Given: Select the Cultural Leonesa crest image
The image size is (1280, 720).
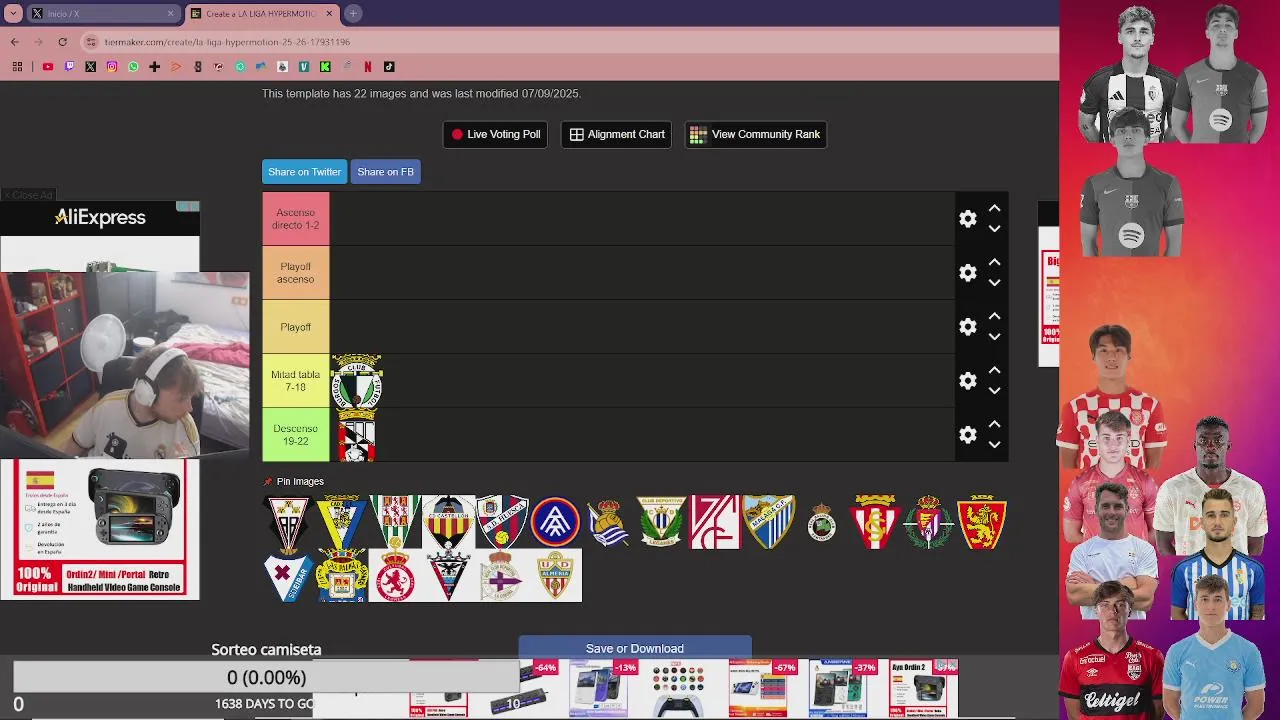Looking at the screenshot, I should 395,576.
